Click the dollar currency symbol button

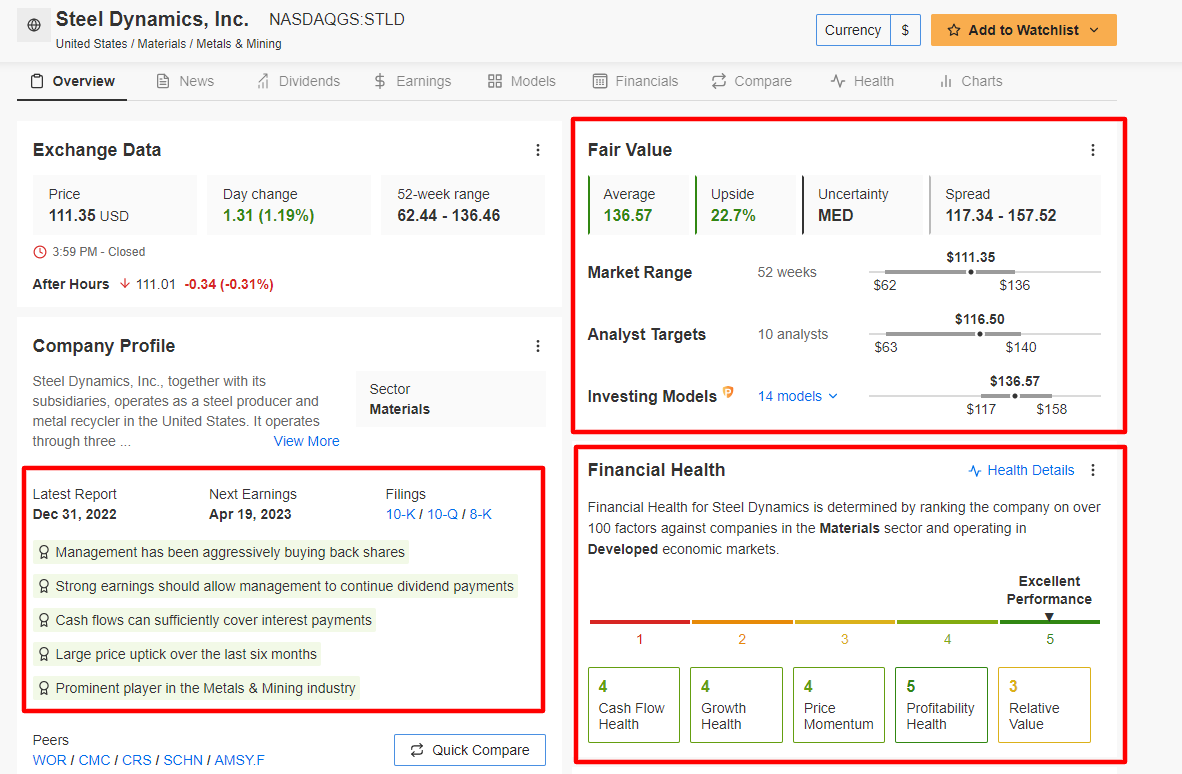(905, 30)
